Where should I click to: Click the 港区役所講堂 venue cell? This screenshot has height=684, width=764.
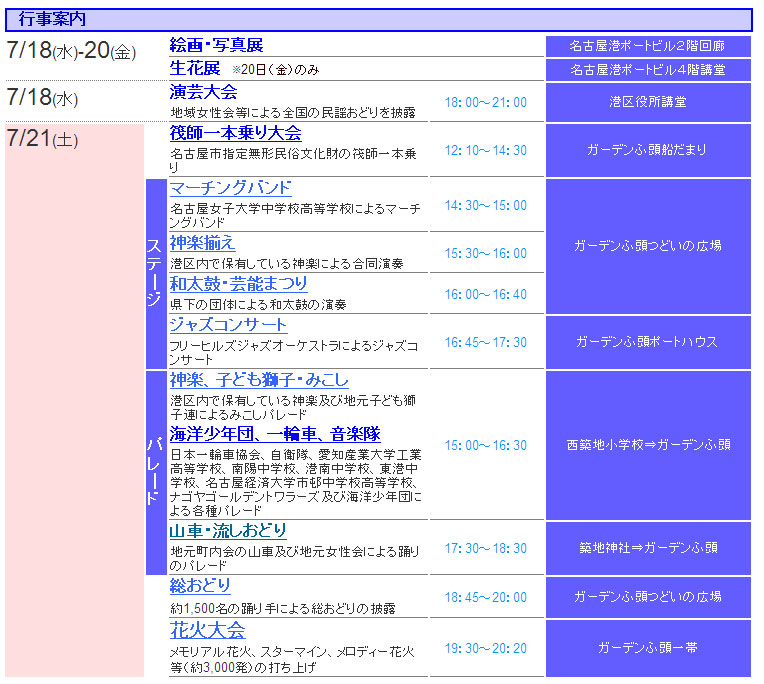(x=647, y=102)
